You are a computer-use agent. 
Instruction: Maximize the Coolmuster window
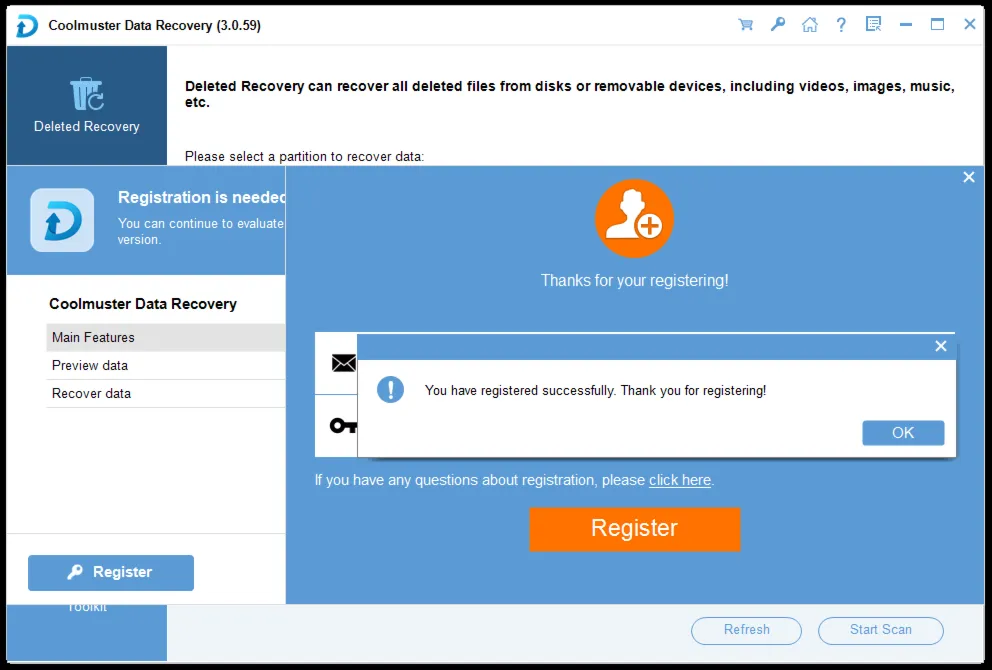pos(937,25)
